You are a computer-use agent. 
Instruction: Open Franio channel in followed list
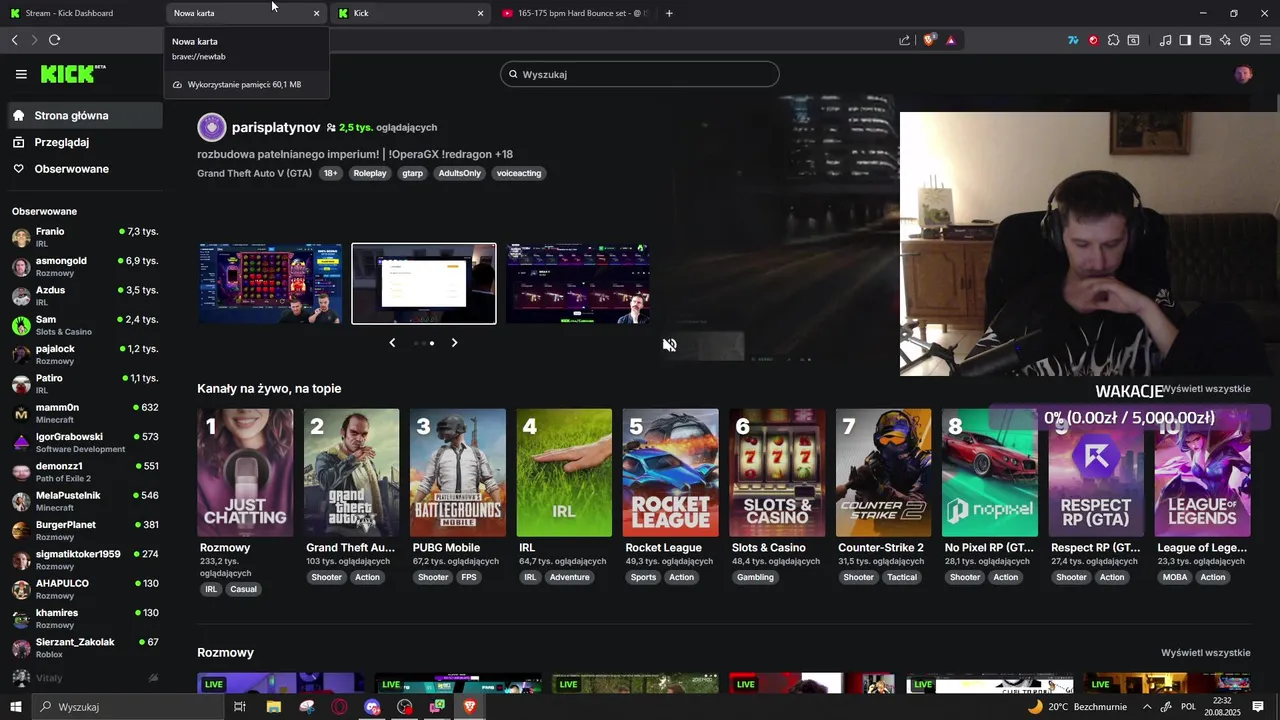(85, 237)
